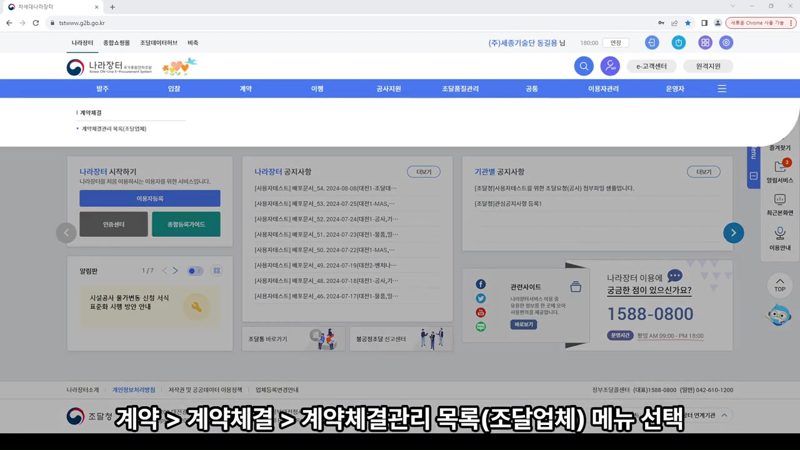Open the 계약 main menu

[x=245, y=89]
